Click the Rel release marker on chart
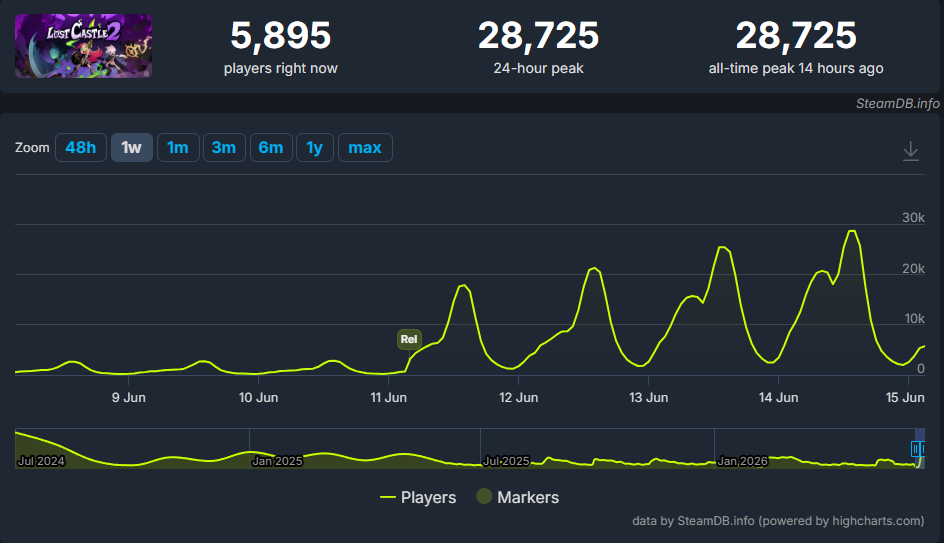 (409, 339)
